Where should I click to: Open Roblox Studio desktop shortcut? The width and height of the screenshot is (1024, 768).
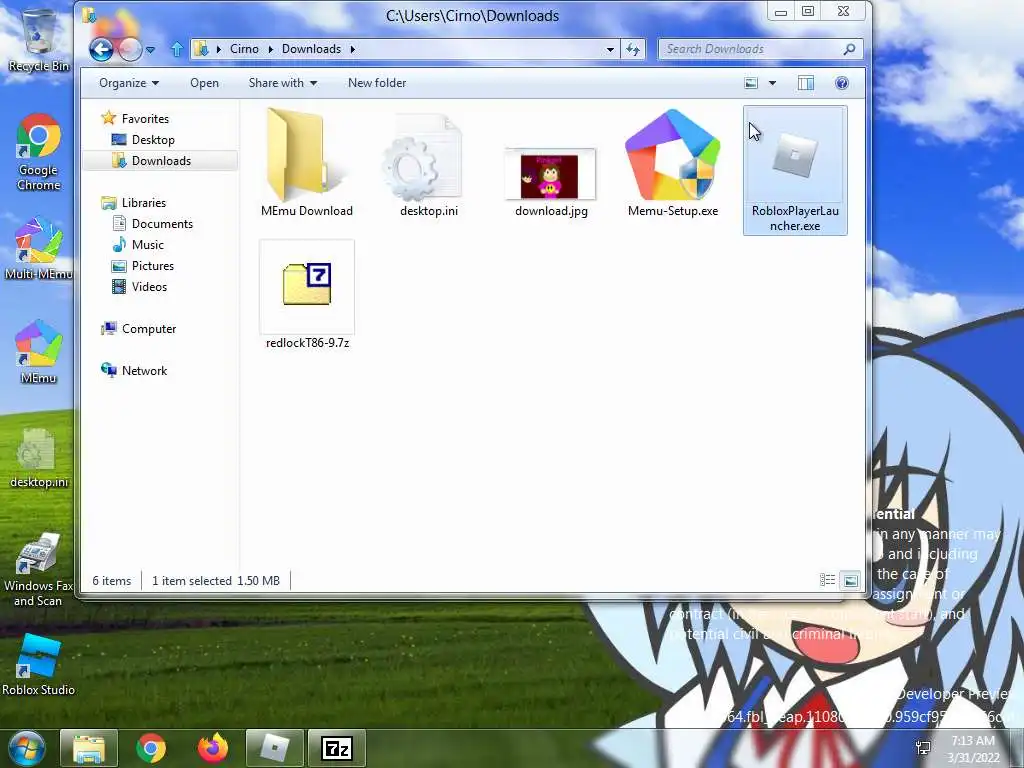(x=39, y=665)
